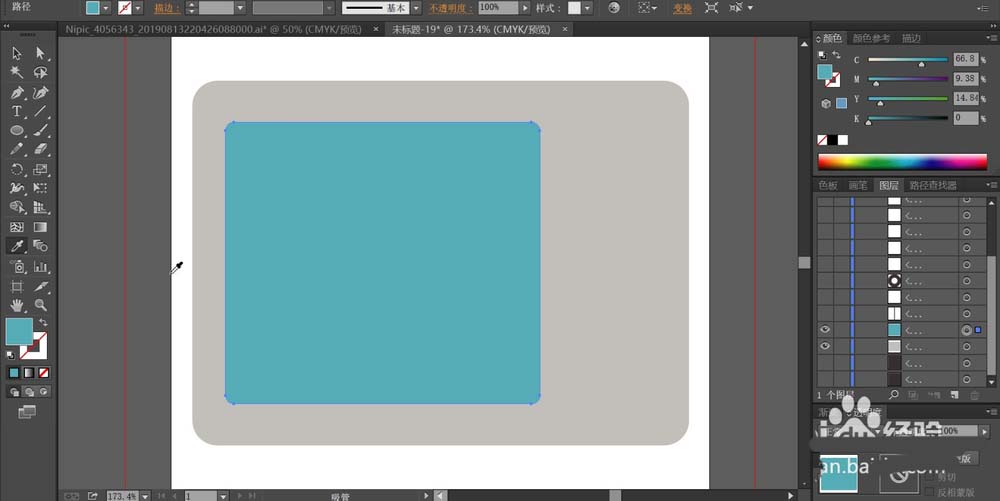Screen dimensions: 1000x501
Task: Choose the Magic Wand tool
Action: (17, 73)
